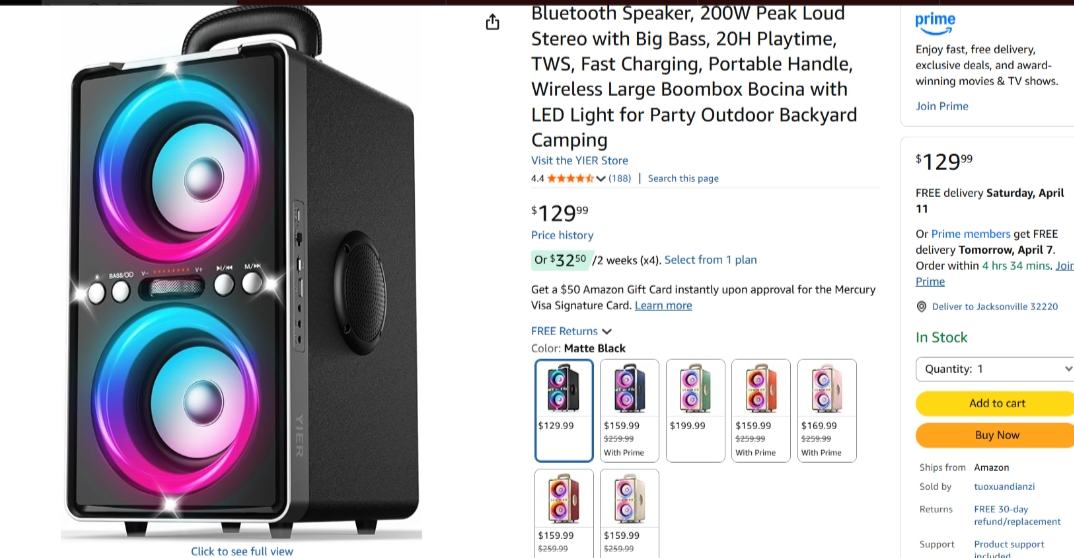The width and height of the screenshot is (1074, 558).
Task: Choose the green speaker color at $199.99
Action: click(x=695, y=410)
